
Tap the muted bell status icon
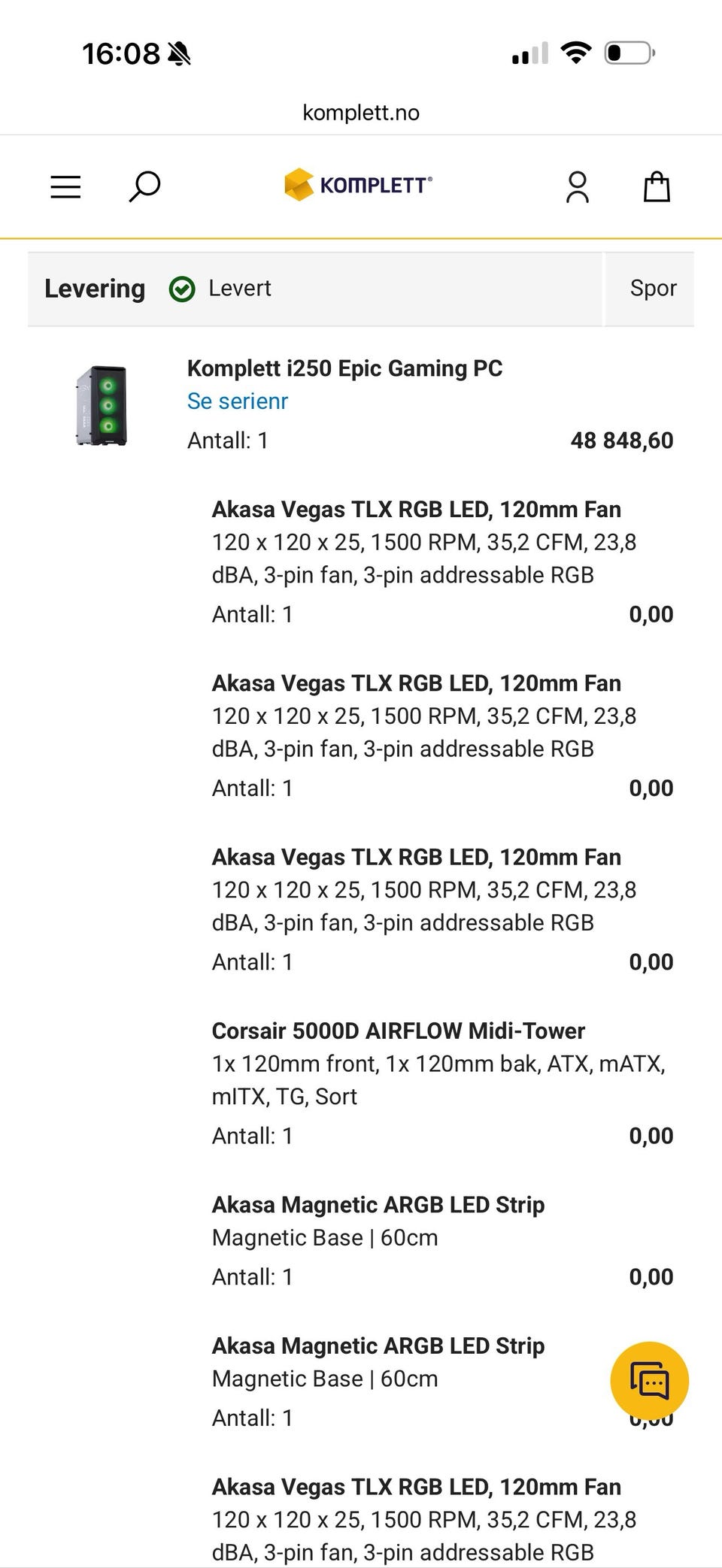pyautogui.click(x=179, y=54)
